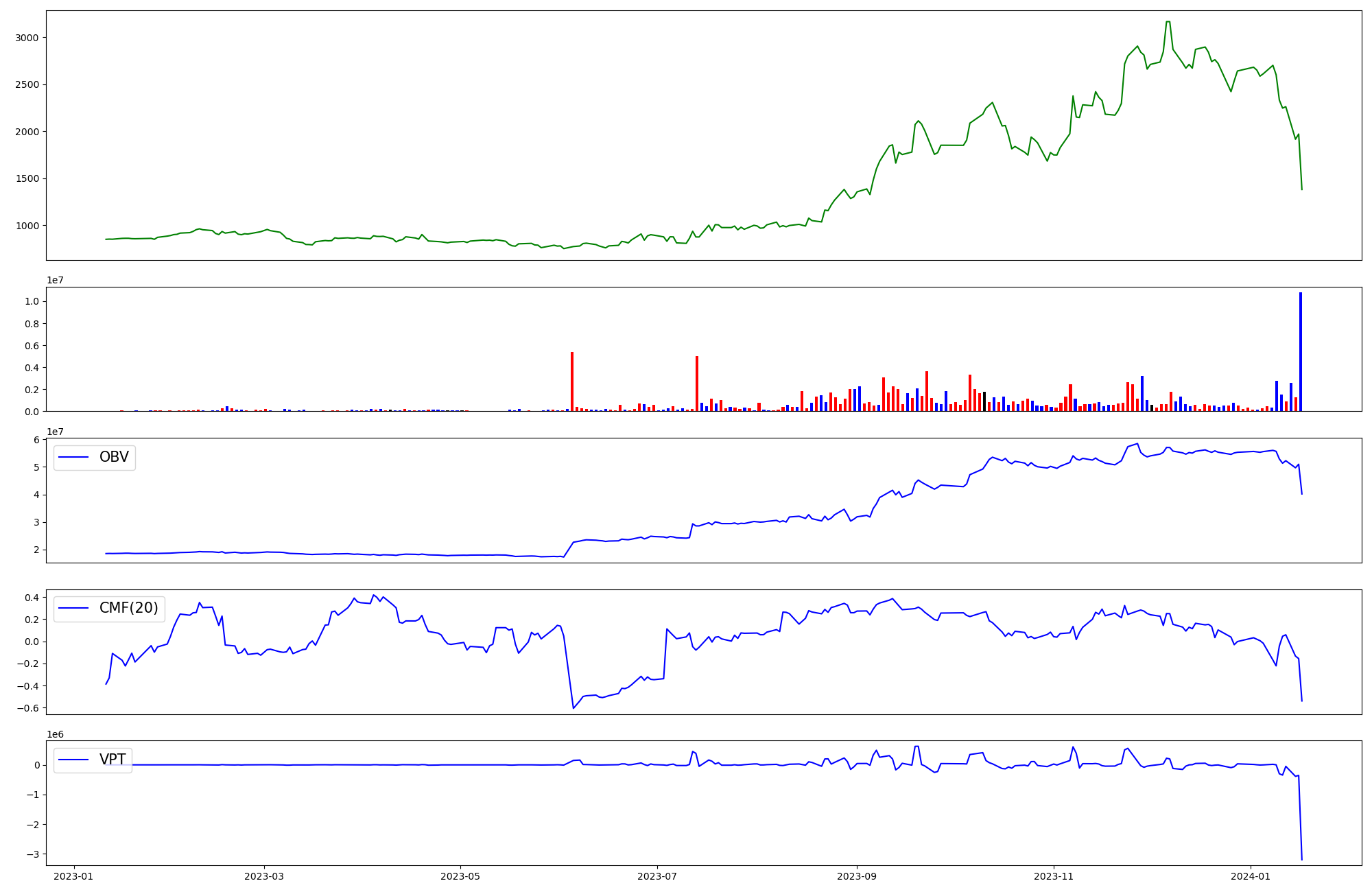Viewport: 1372px width, 892px height.
Task: Click the 2023-11 x-axis tick label
Action: pos(1054,876)
